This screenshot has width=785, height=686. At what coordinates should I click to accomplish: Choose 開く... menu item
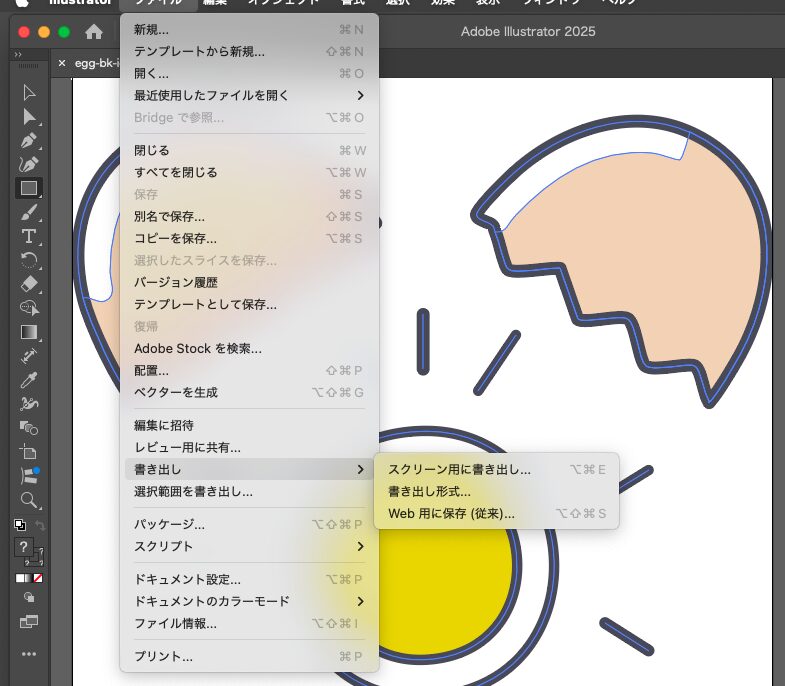[x=249, y=74]
